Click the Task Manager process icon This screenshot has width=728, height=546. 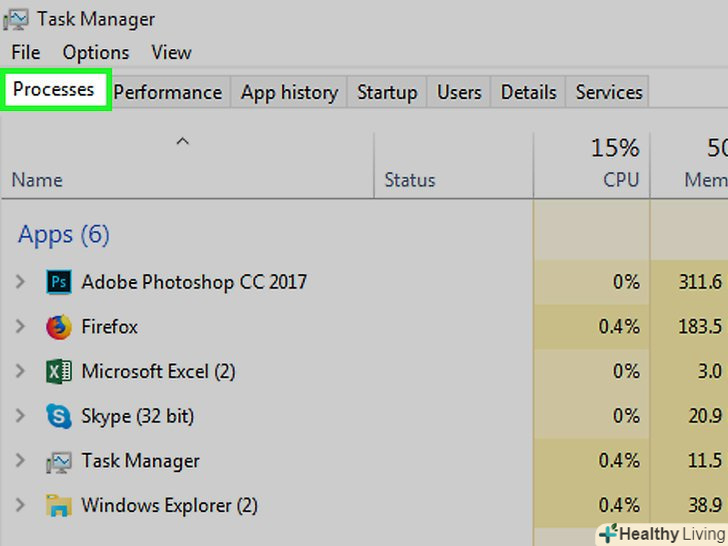[59, 461]
